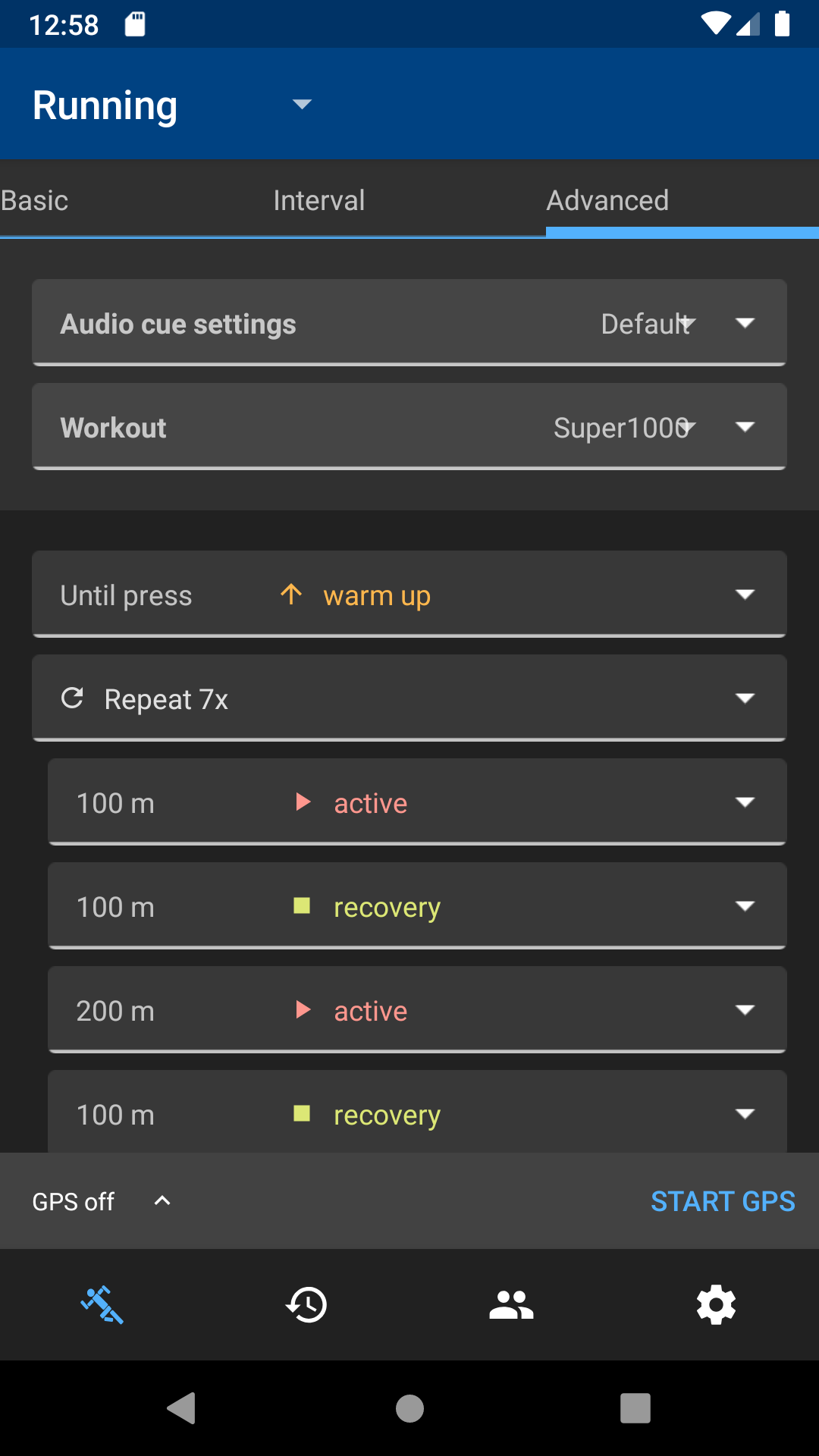The width and height of the screenshot is (819, 1456).
Task: Tap the Repeat 7x loop icon
Action: coord(72,698)
